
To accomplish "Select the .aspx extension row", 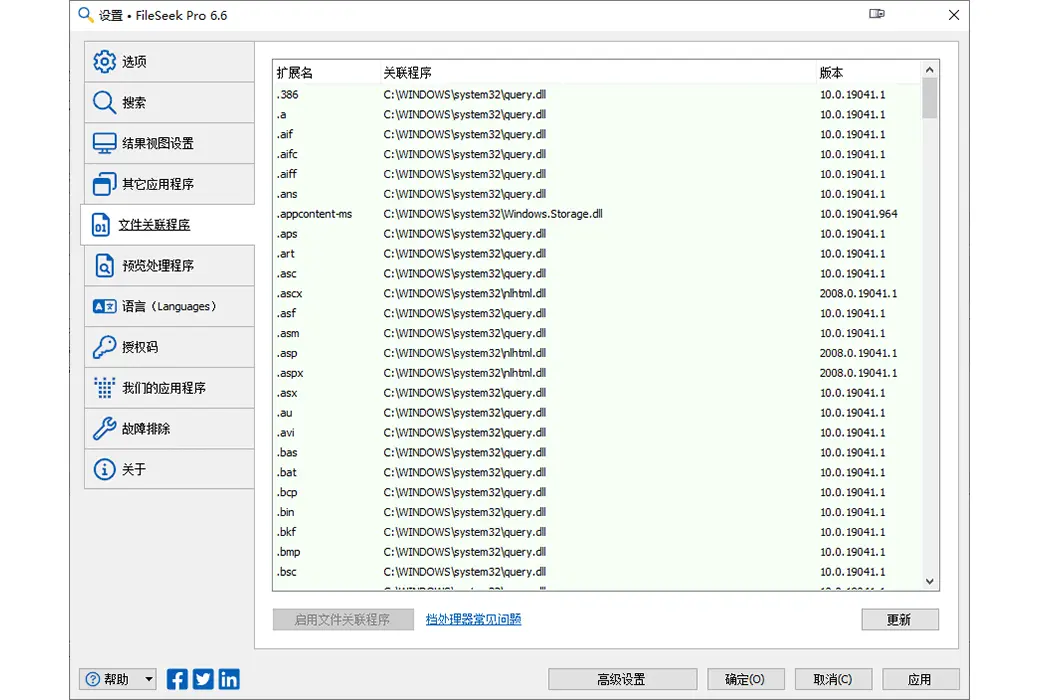I will [597, 373].
